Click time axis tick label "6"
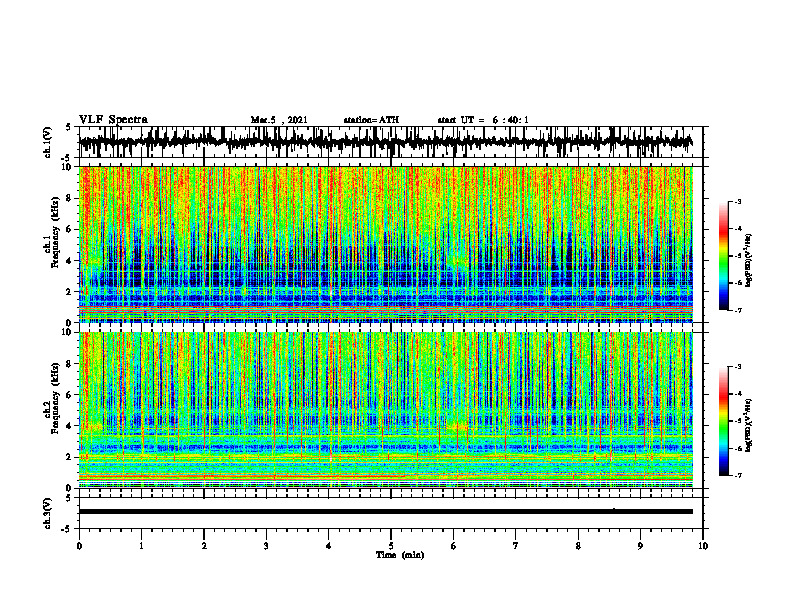Image resolution: width=792 pixels, height=612 pixels. pyautogui.click(x=454, y=546)
